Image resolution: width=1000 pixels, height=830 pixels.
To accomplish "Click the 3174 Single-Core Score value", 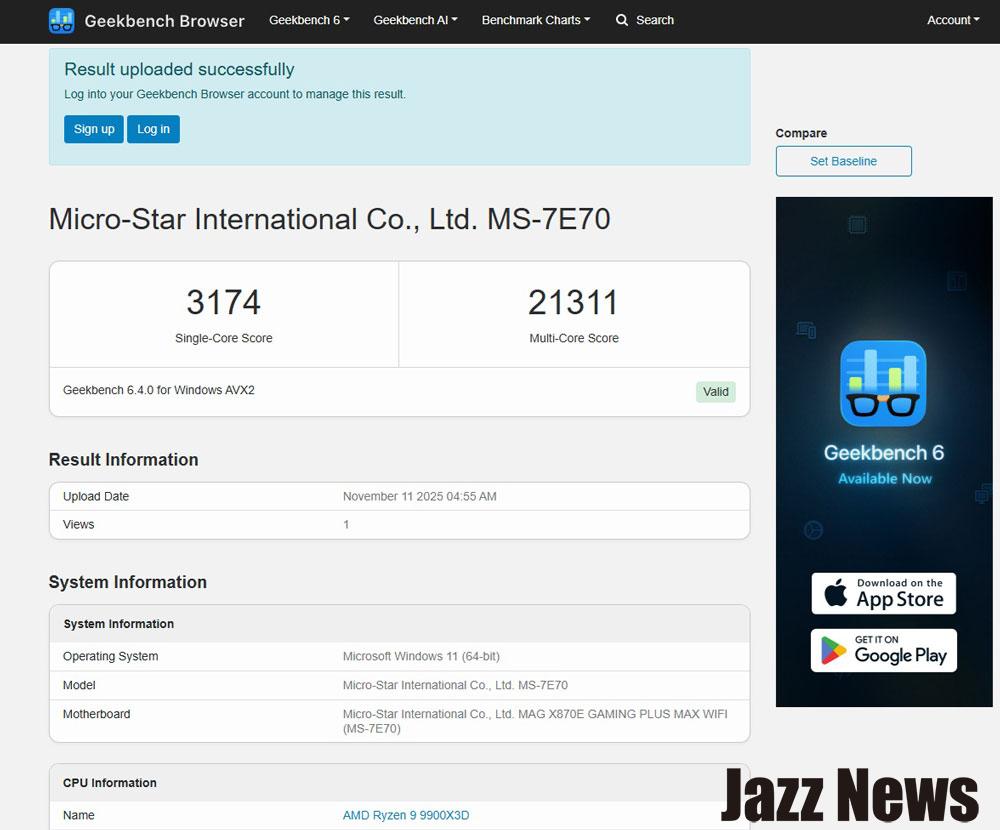I will coord(223,302).
